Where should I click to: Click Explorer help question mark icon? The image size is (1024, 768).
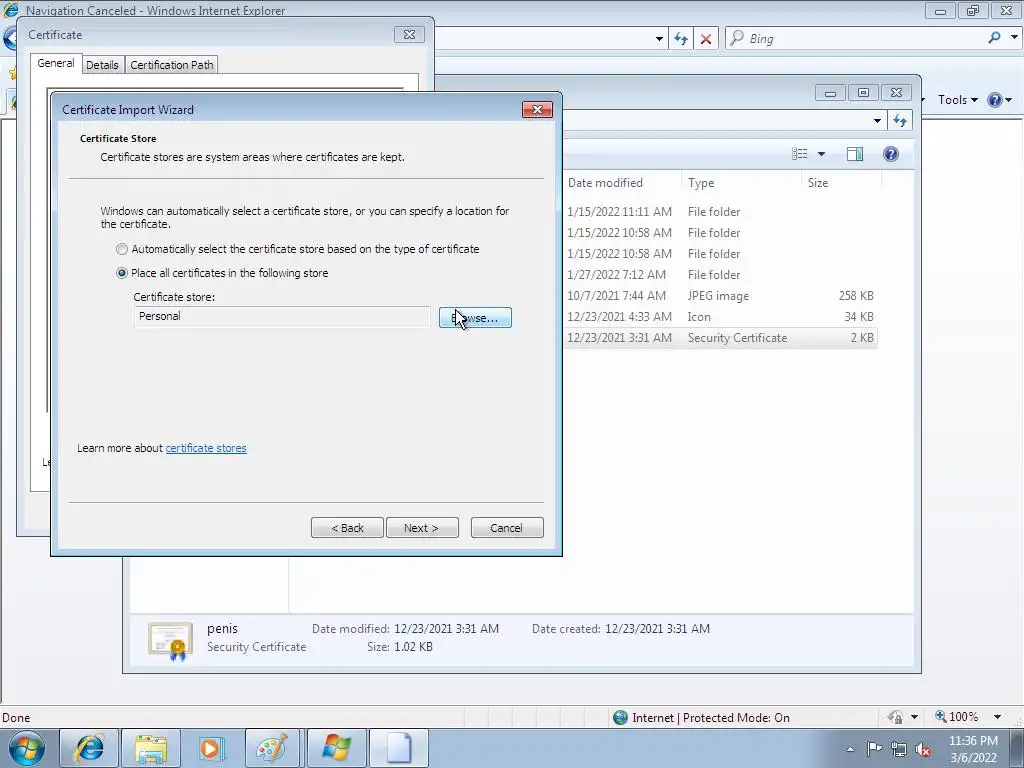click(891, 153)
